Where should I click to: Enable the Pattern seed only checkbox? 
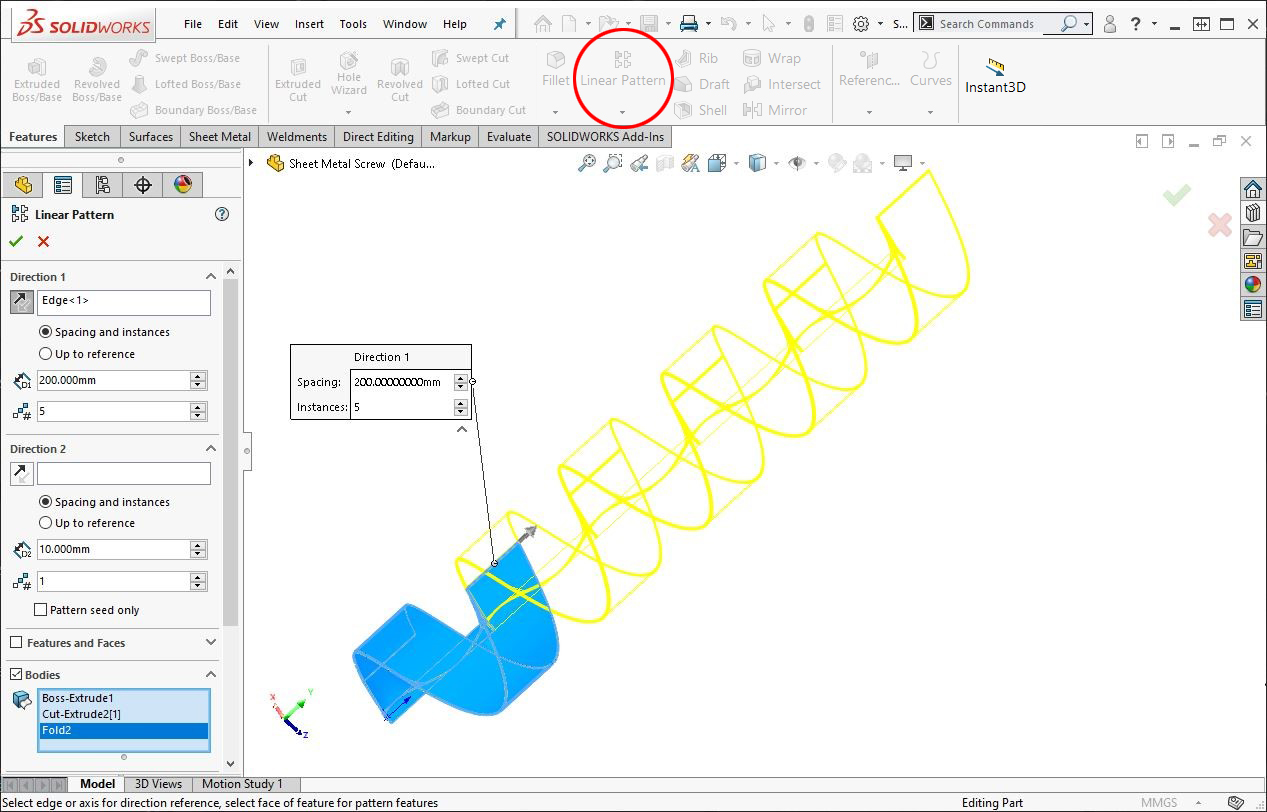point(41,610)
